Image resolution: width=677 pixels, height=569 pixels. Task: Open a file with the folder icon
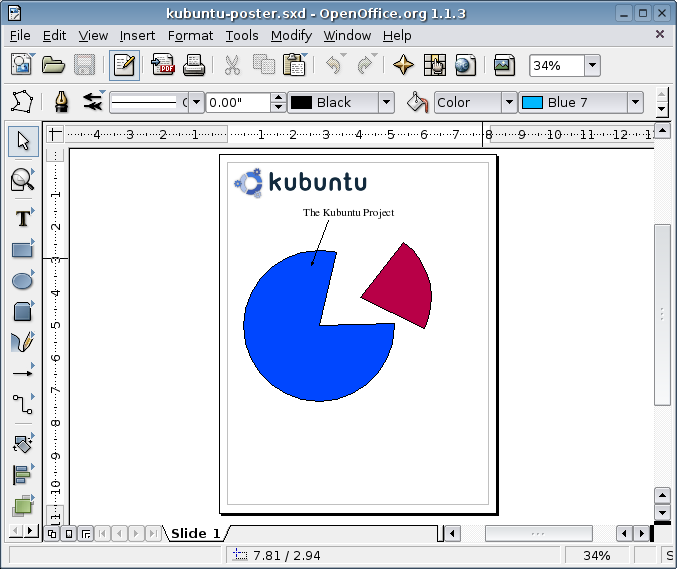(53, 65)
